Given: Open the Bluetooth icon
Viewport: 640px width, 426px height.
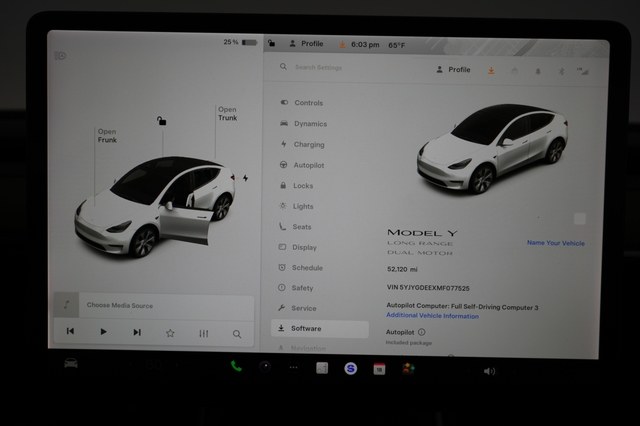Looking at the screenshot, I should [561, 71].
